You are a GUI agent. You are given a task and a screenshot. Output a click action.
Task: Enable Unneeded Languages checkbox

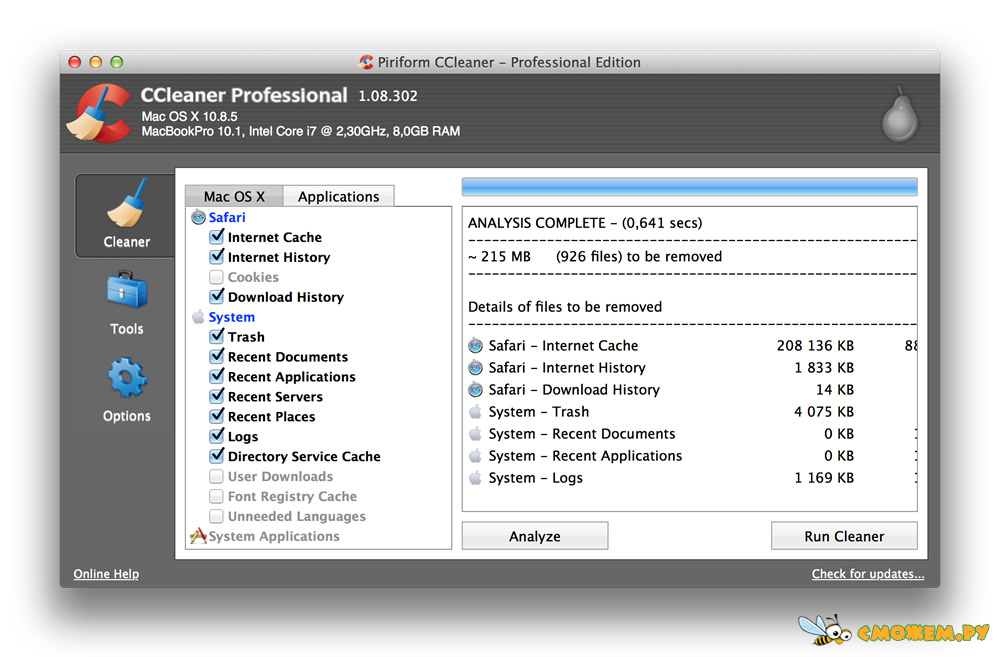point(217,516)
